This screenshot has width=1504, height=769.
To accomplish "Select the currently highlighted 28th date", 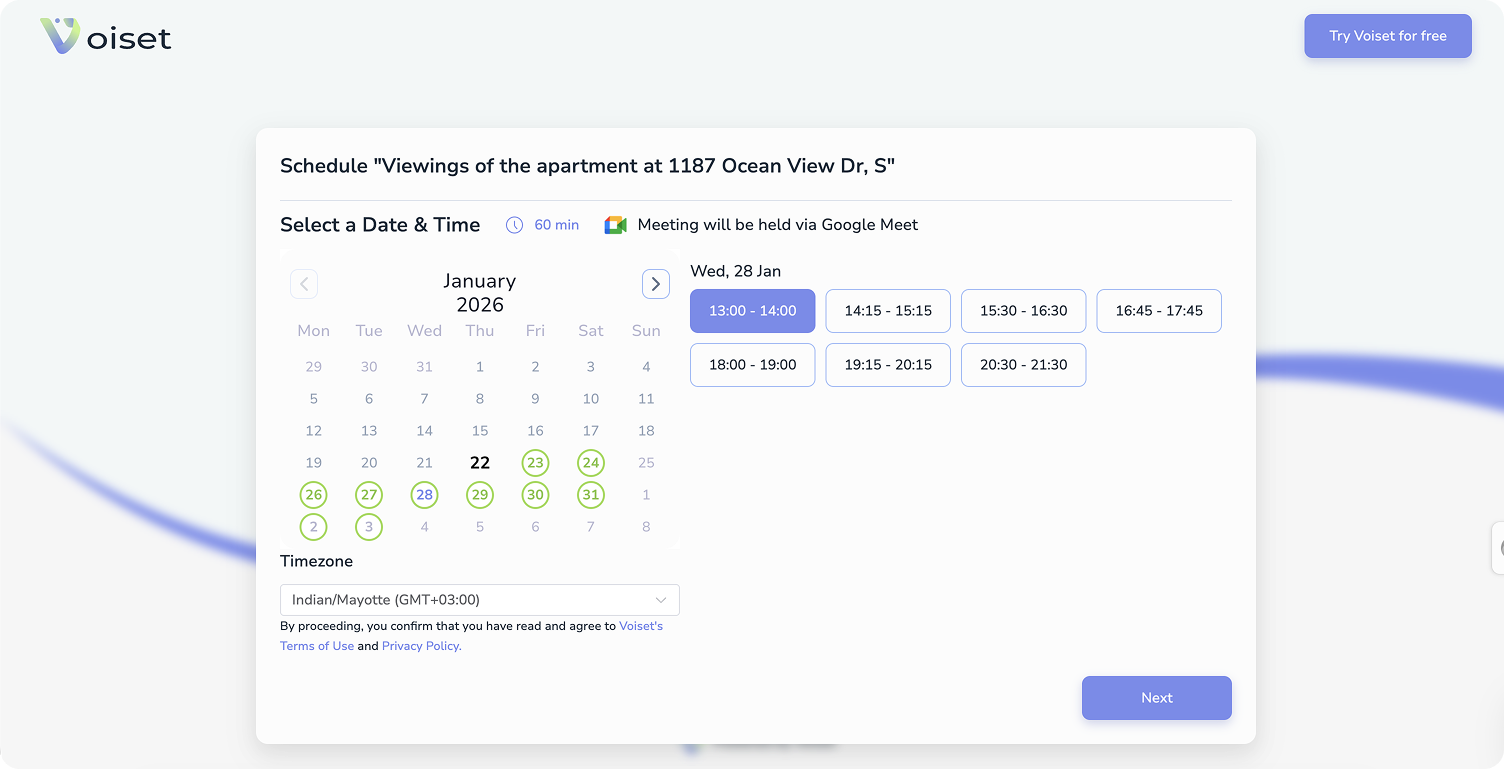I will [x=424, y=495].
